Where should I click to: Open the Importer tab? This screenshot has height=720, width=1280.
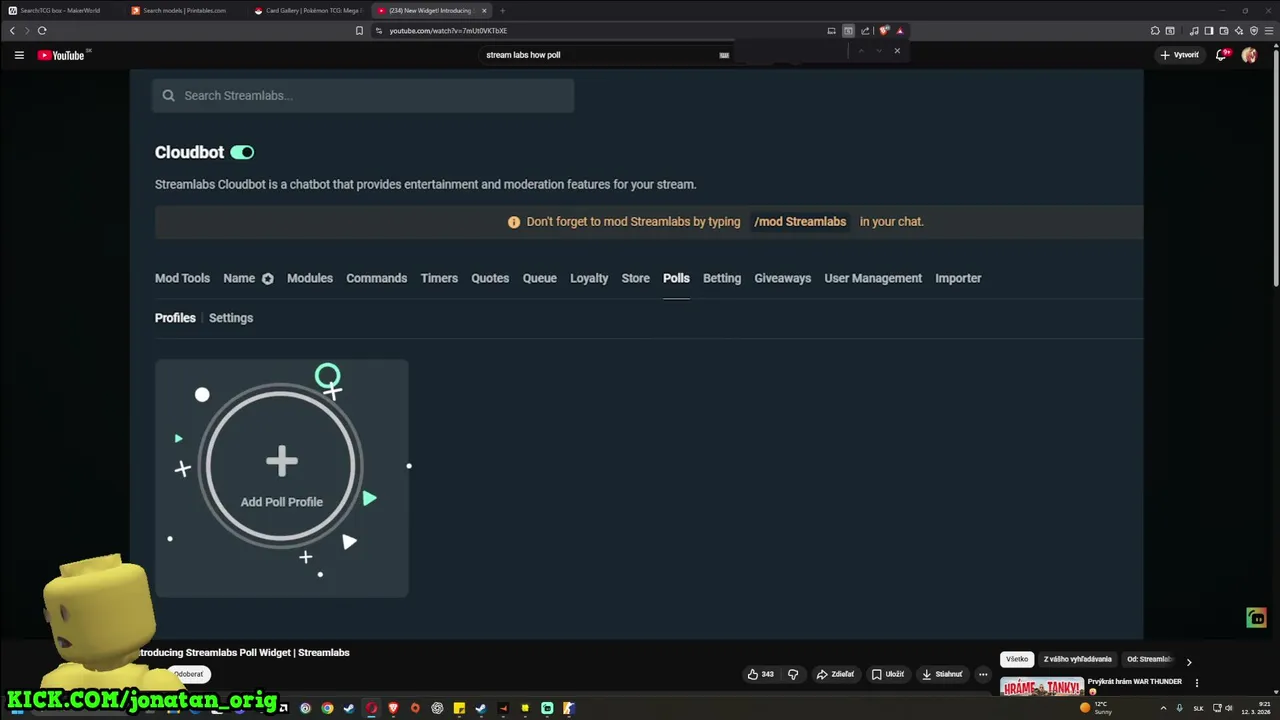pyautogui.click(x=958, y=278)
